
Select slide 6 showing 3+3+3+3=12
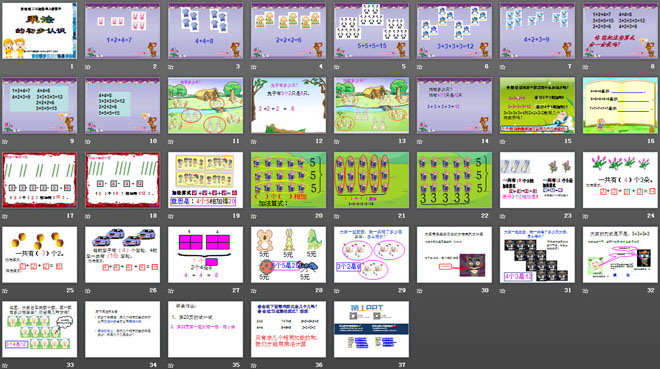click(454, 31)
